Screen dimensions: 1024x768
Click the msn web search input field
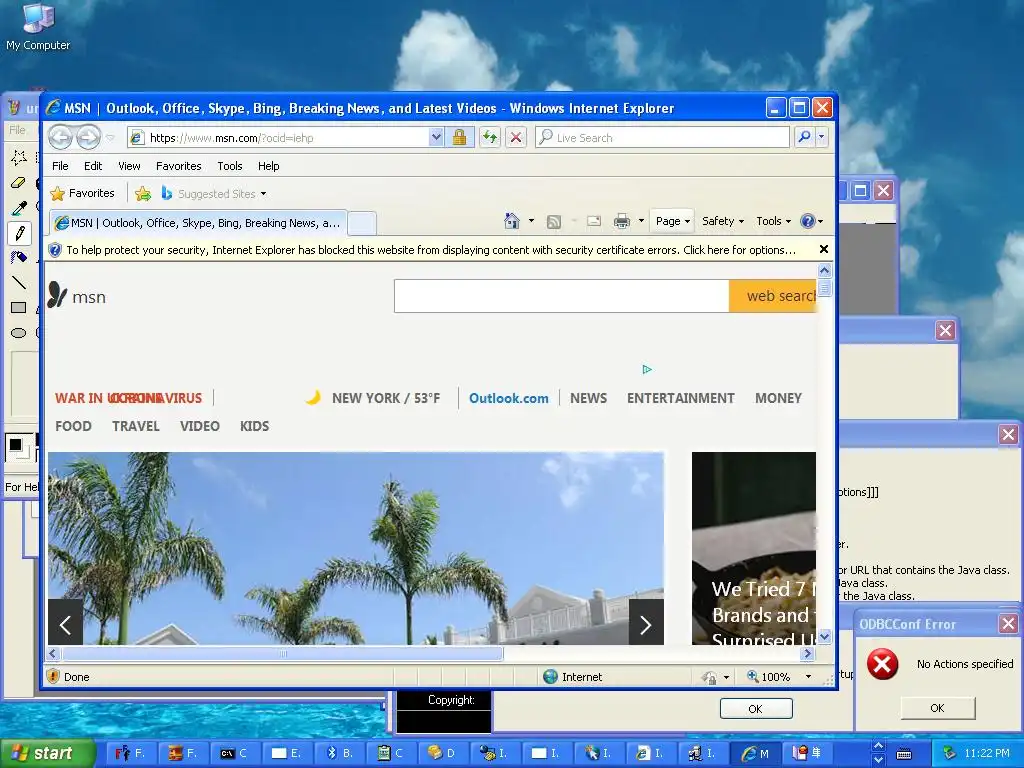click(x=562, y=296)
